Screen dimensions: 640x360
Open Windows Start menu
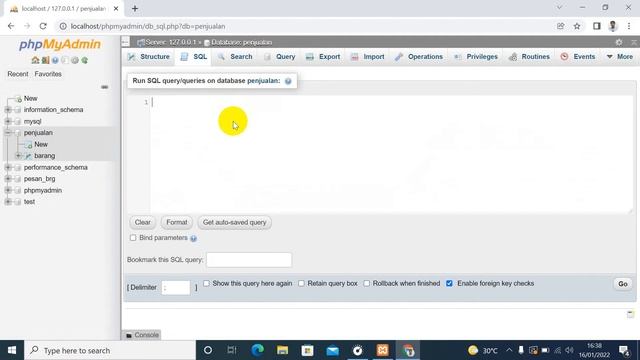[12, 350]
